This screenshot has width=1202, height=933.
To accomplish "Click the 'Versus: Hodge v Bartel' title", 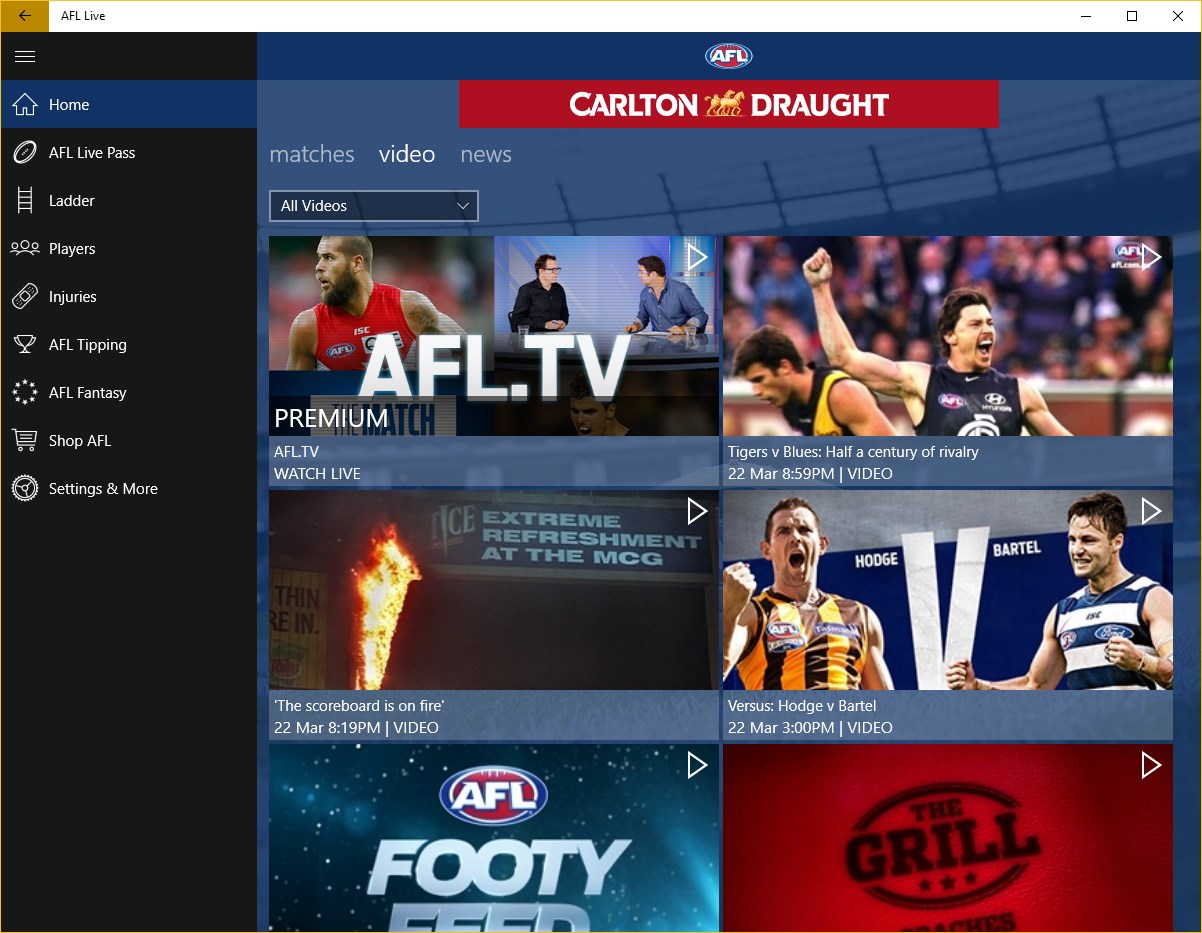I will (x=802, y=706).
